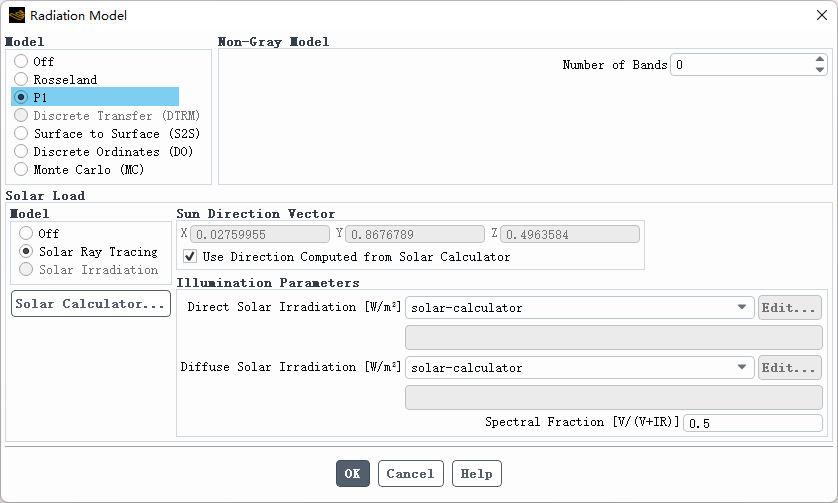The height and width of the screenshot is (503, 838).
Task: Select the Rosseland radiation model
Action: [x=21, y=79]
